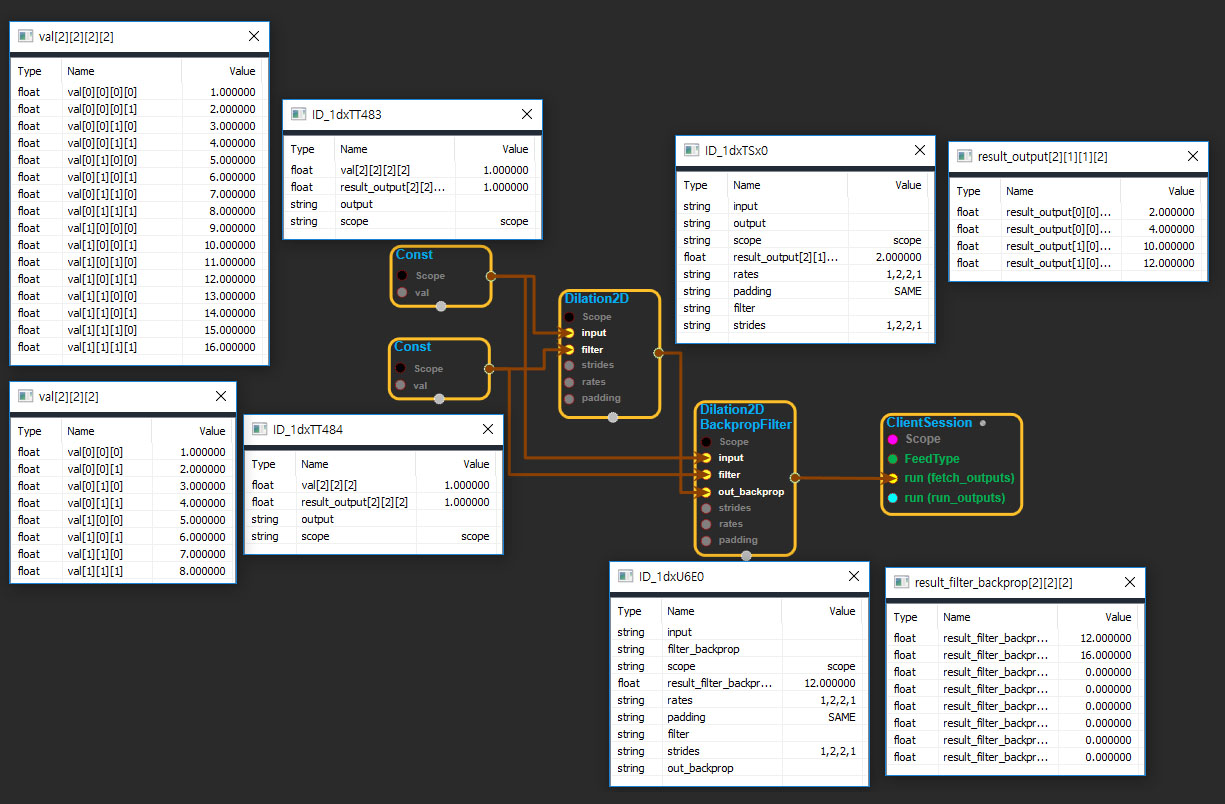The image size is (1225, 804).
Task: Click the cyan run (run_outputs) pin
Action: coord(892,498)
